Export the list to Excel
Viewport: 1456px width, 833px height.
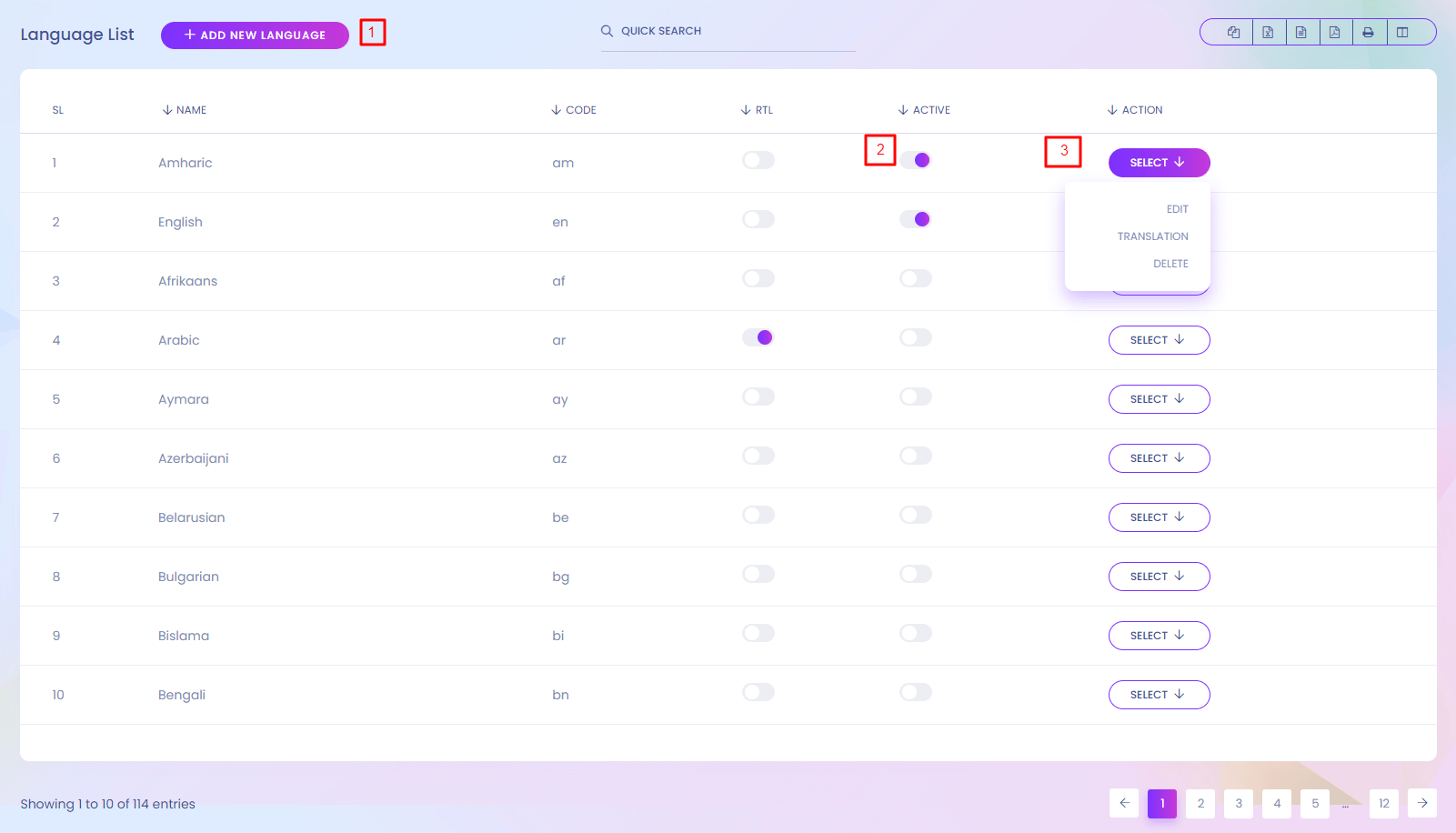click(1268, 33)
